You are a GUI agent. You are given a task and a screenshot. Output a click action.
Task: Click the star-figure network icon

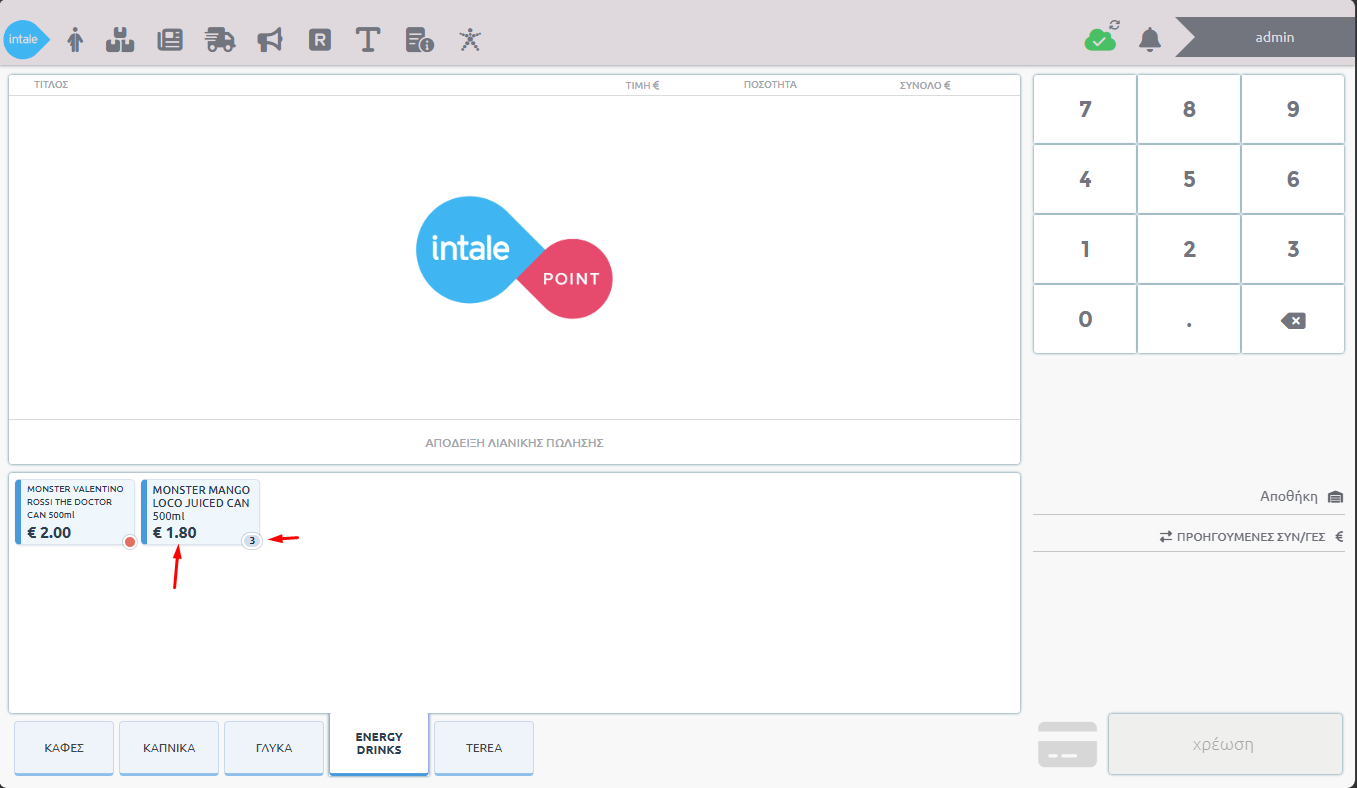tap(470, 40)
